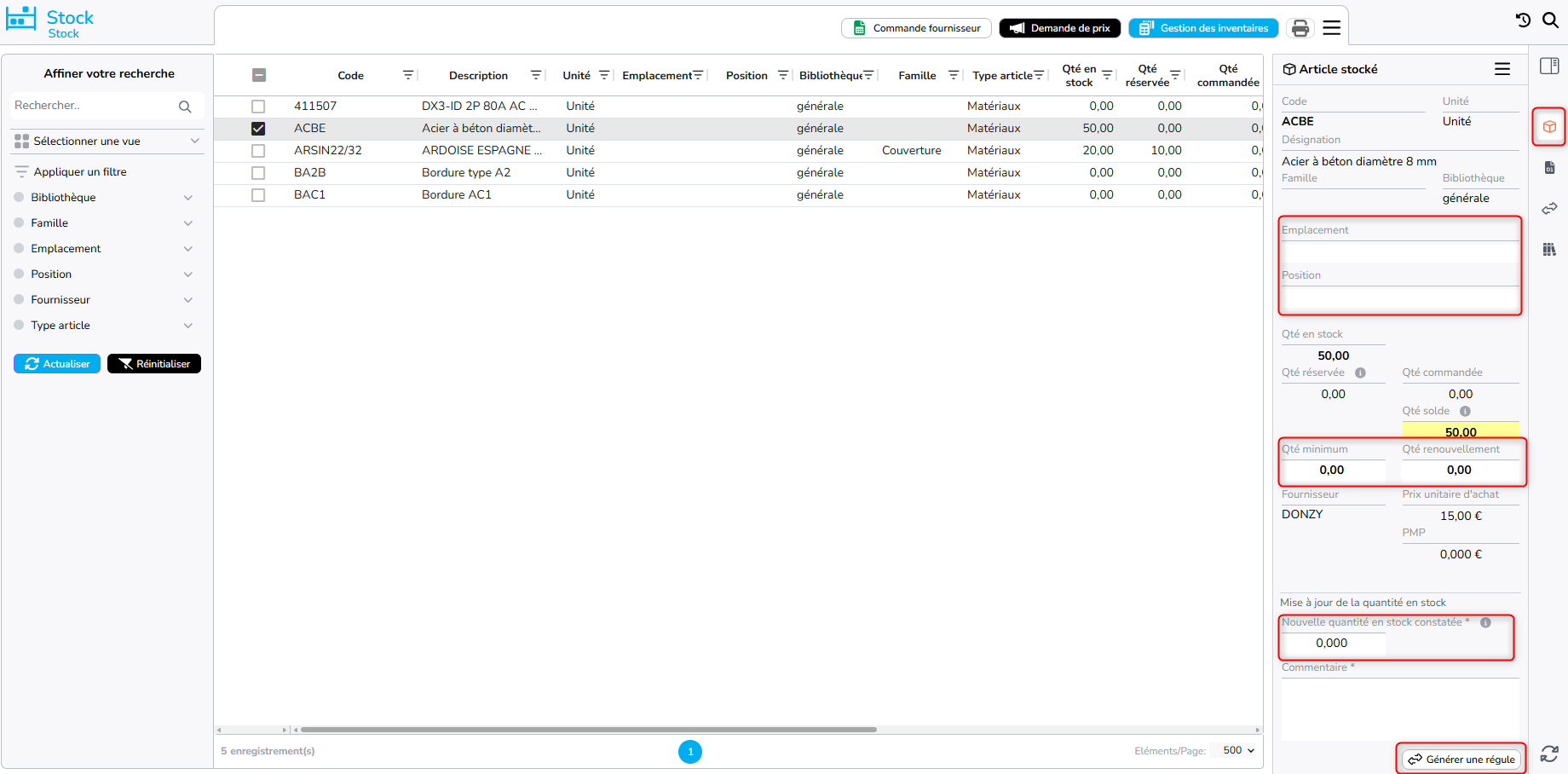
Task: Click the refresh icon at the bottom right sidebar
Action: click(x=1549, y=754)
